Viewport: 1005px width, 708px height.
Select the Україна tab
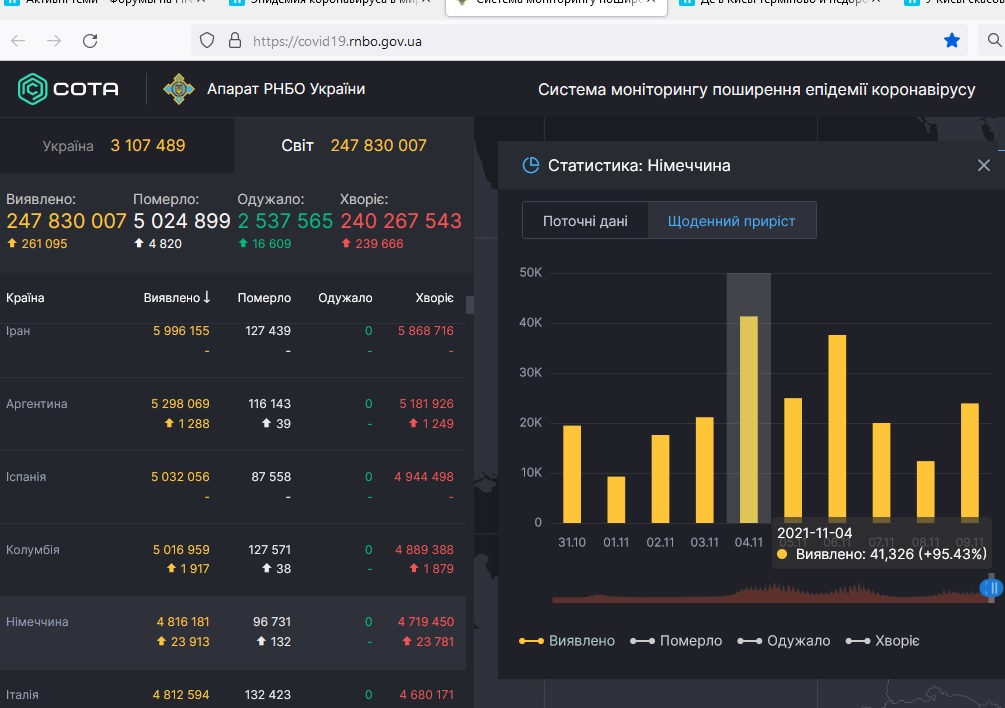[116, 146]
